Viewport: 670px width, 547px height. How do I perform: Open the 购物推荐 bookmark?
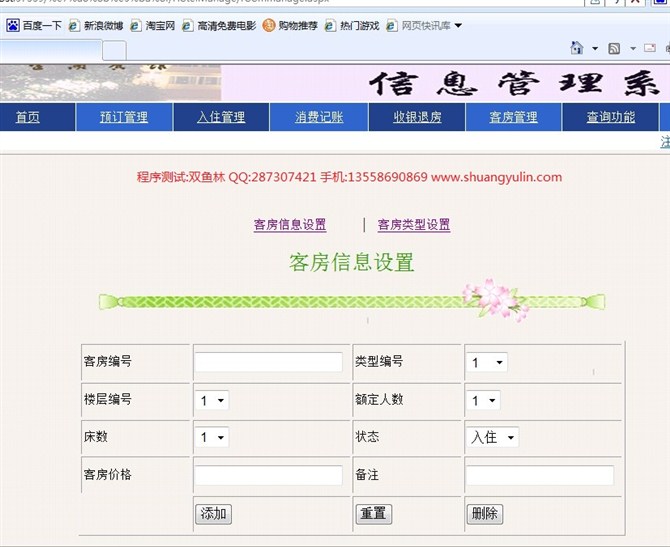coord(290,25)
